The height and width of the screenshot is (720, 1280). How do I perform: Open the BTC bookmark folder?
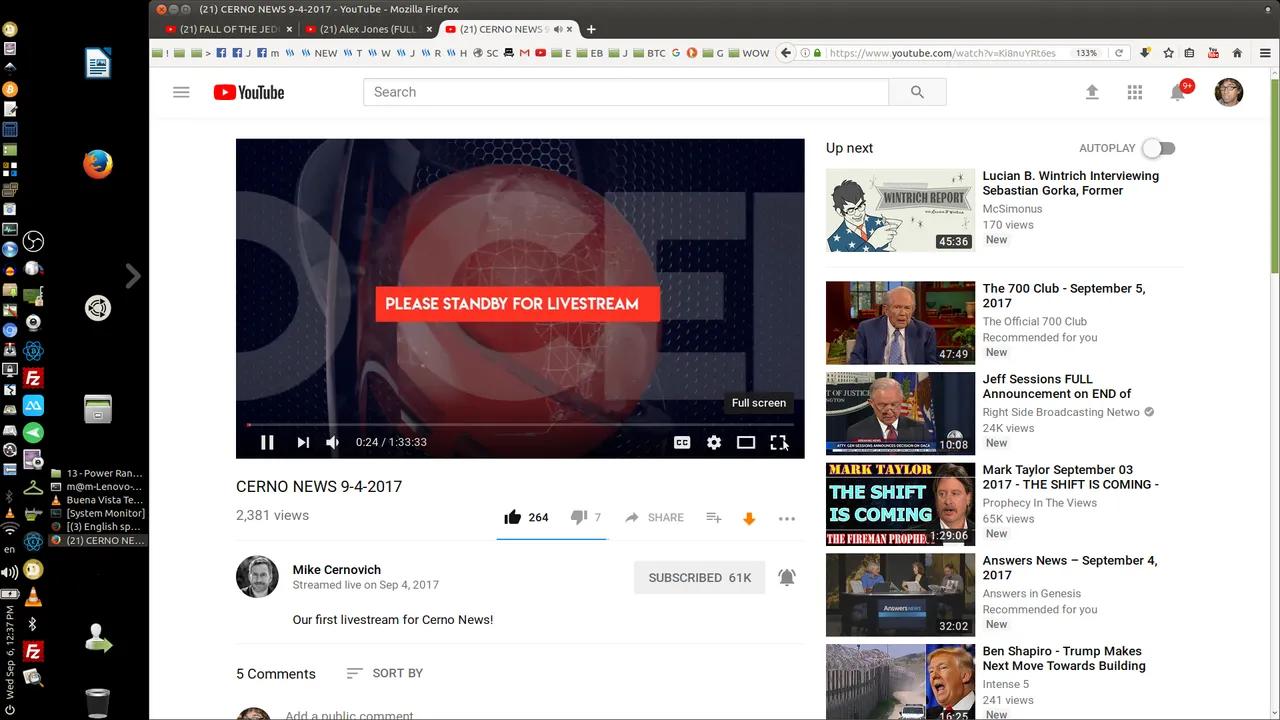649,53
